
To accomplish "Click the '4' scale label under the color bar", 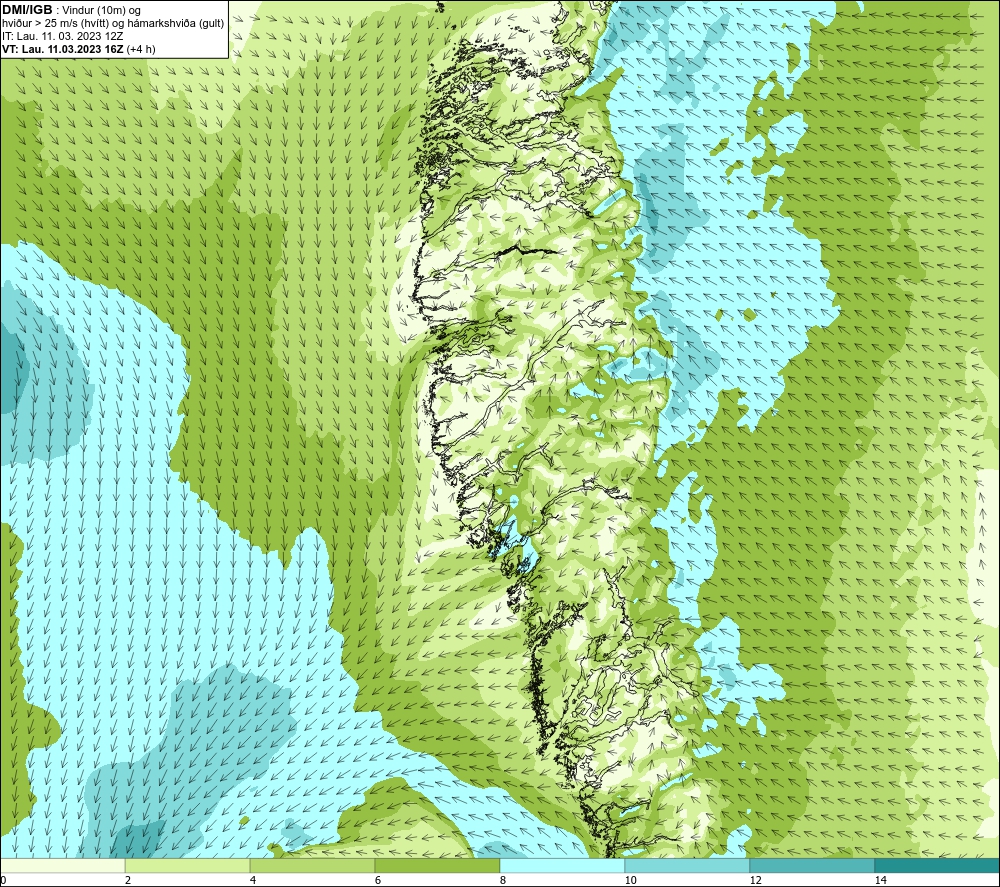I will coord(253,880).
